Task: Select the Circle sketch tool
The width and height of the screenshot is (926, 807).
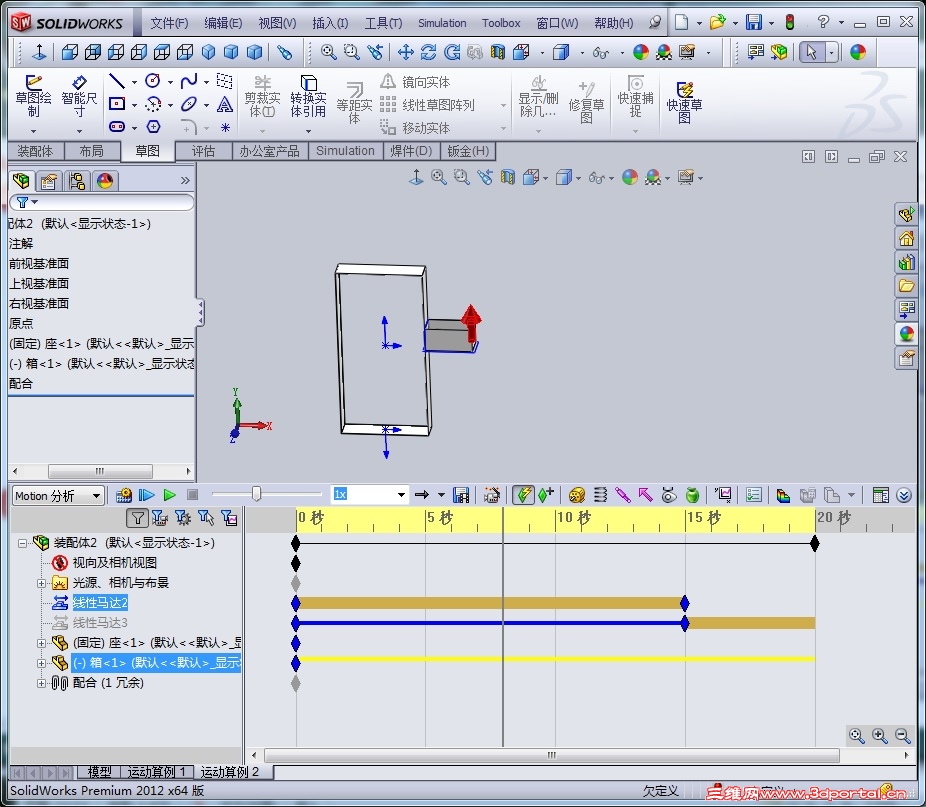Action: (153, 81)
